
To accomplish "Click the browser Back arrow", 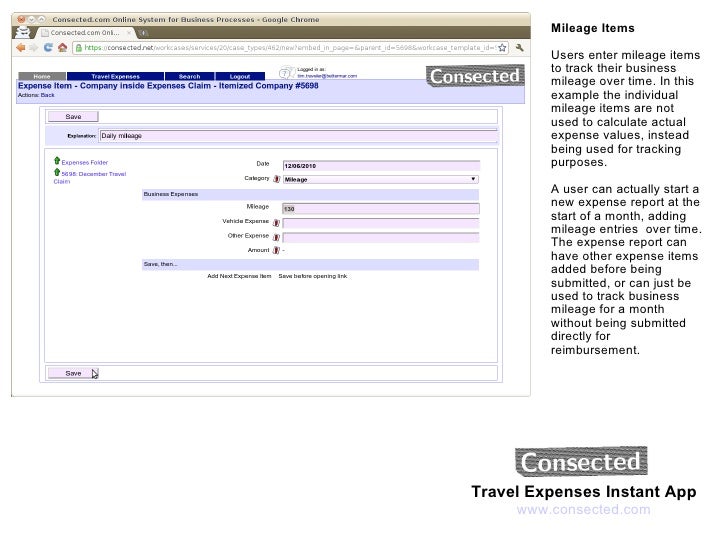I will pos(21,48).
